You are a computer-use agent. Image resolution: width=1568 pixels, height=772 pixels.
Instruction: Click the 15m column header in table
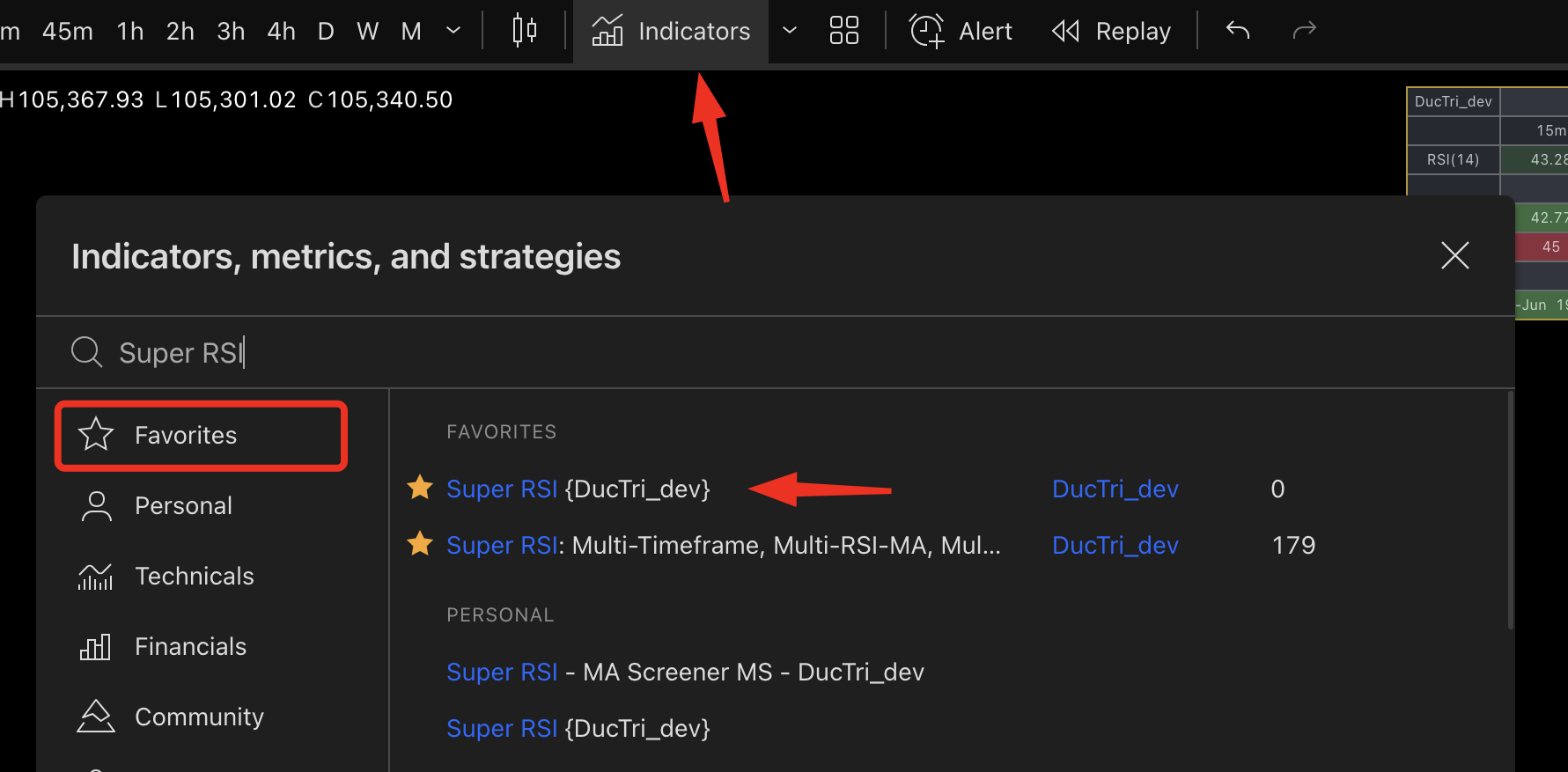coord(1534,130)
